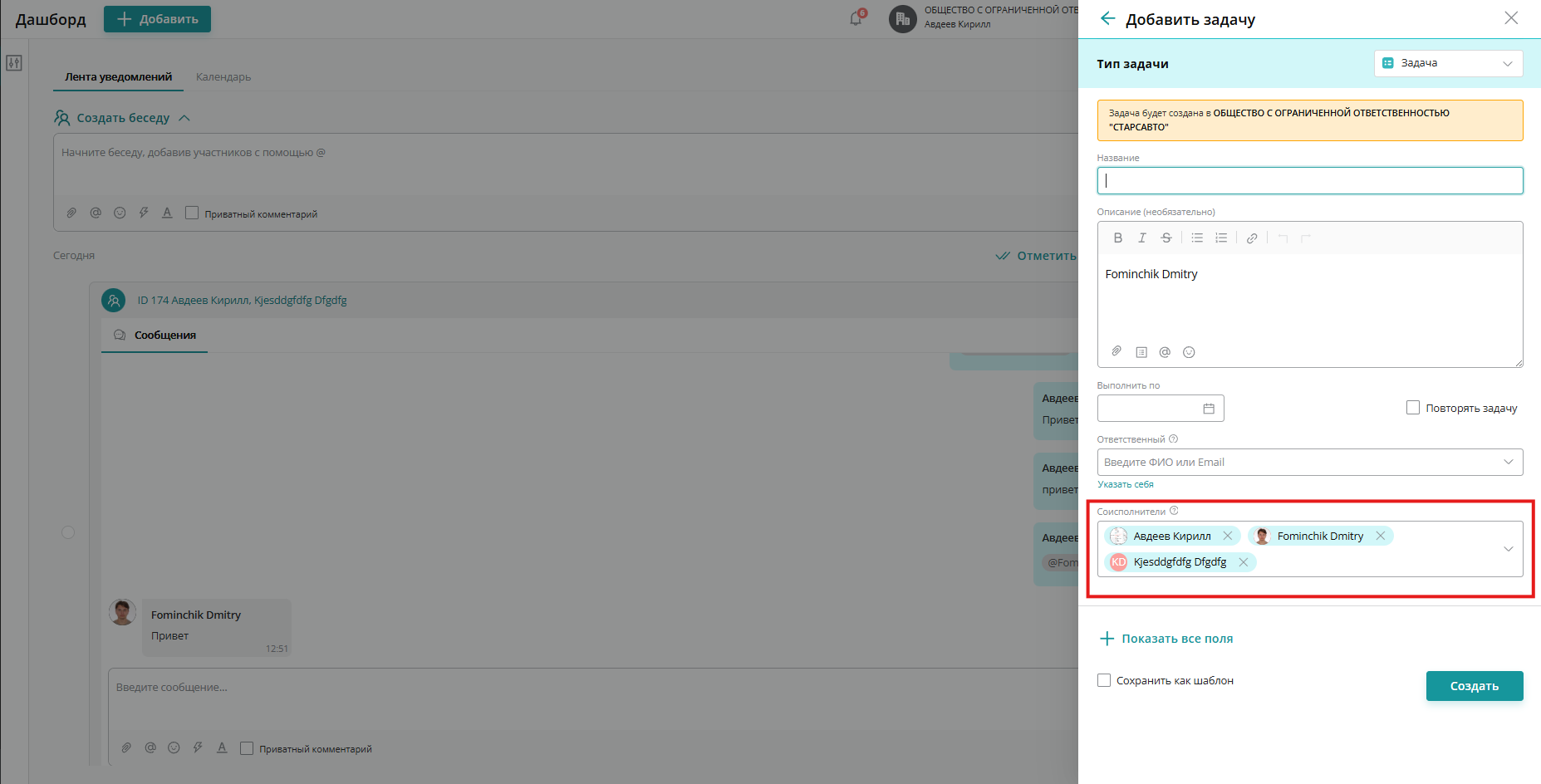This screenshot has height=784, width=1541.
Task: Click the bulleted list icon
Action: (1197, 238)
